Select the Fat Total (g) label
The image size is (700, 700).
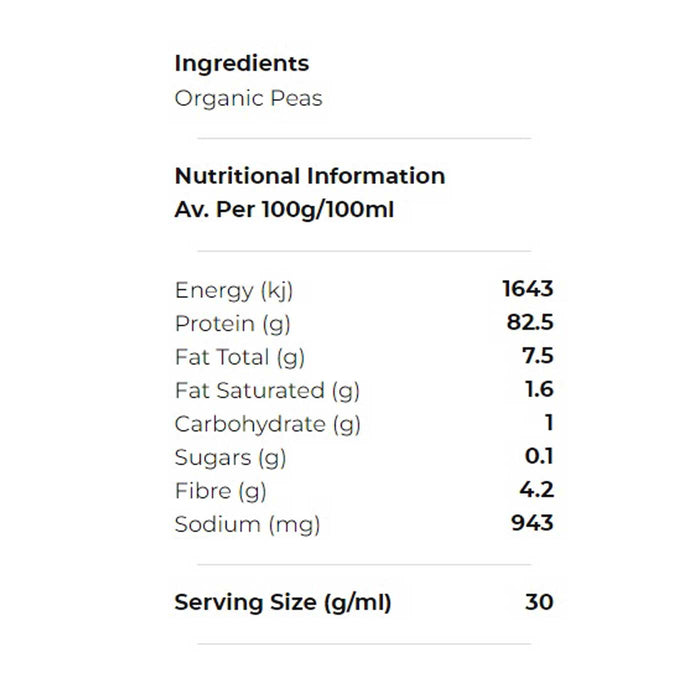[239, 357]
